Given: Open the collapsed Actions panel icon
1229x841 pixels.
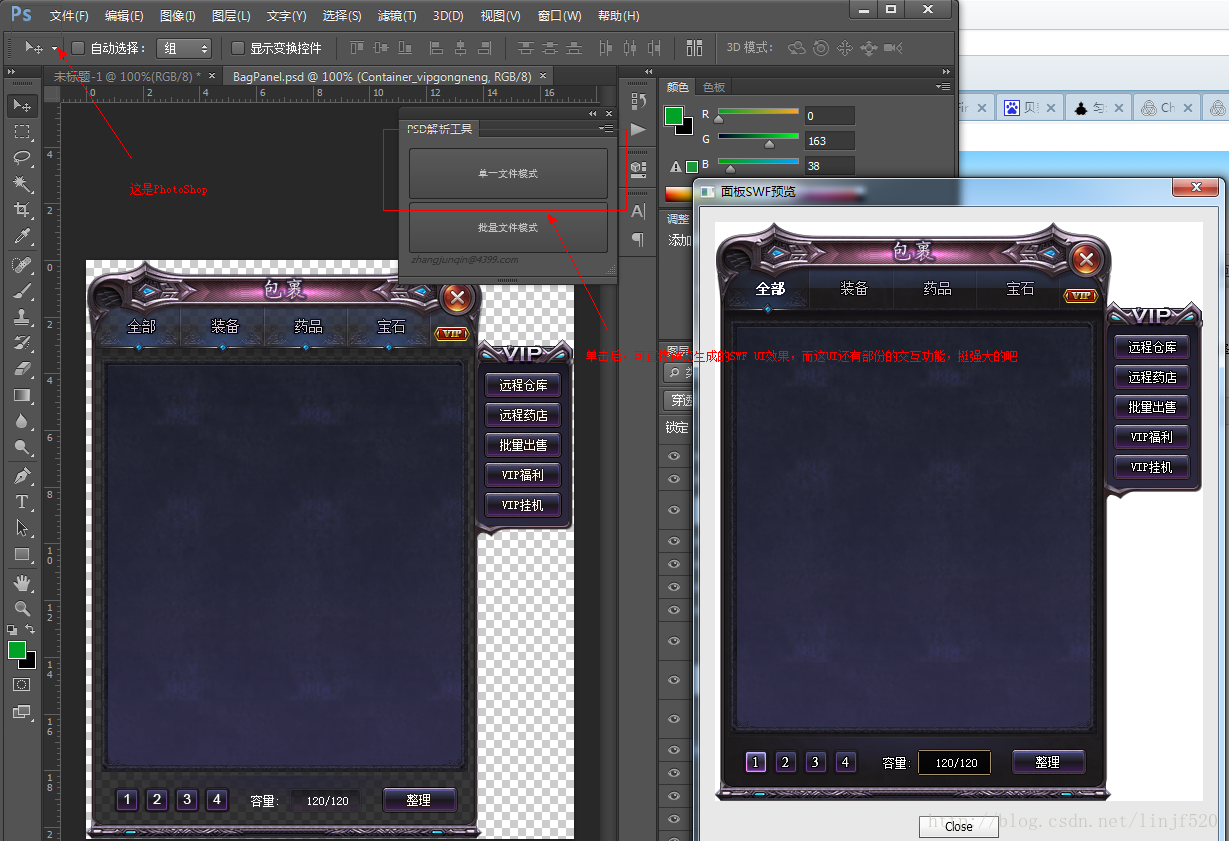Looking at the screenshot, I should (638, 129).
